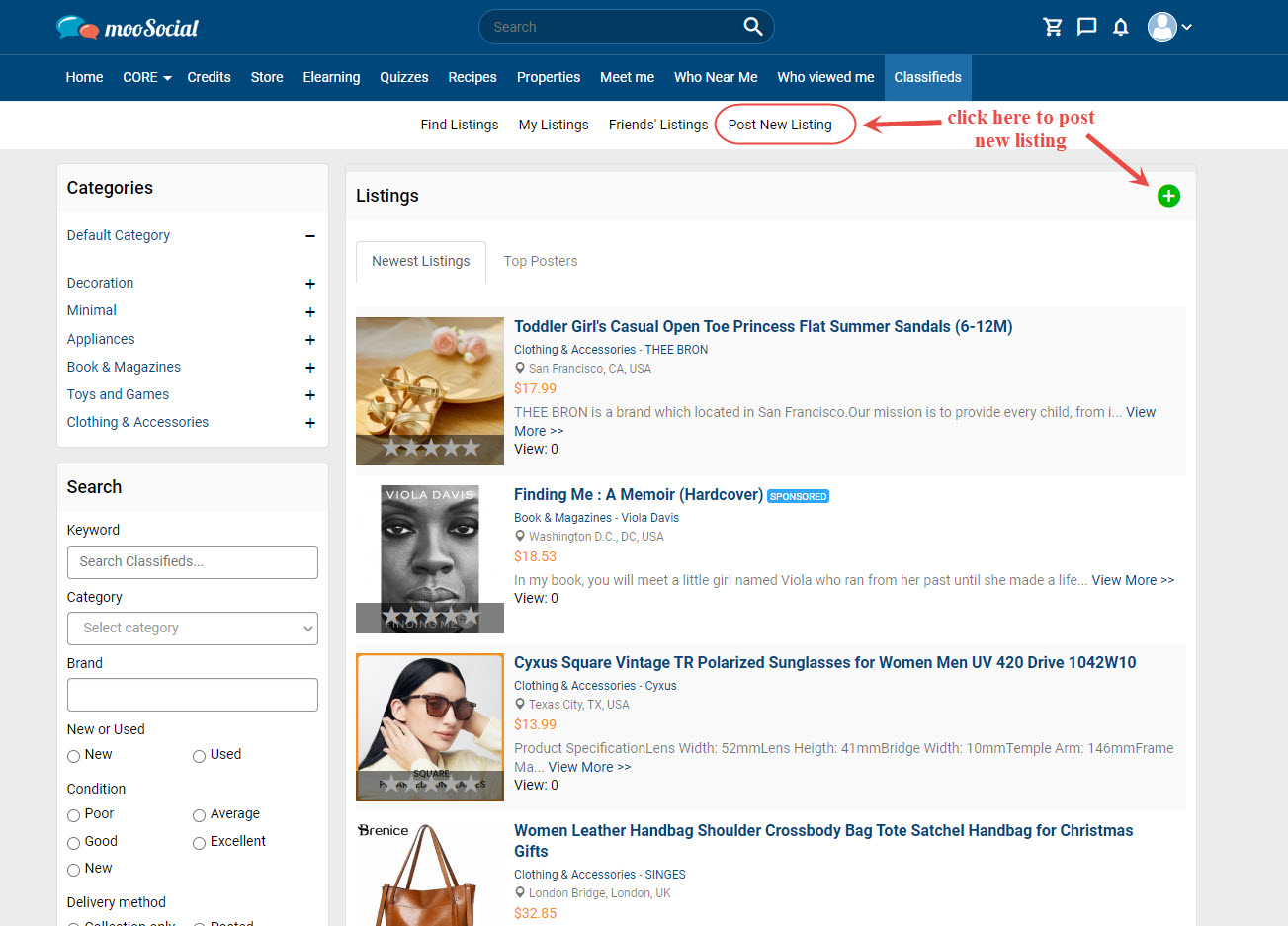Click the Post New Listing link
The image size is (1288, 926).
780,125
